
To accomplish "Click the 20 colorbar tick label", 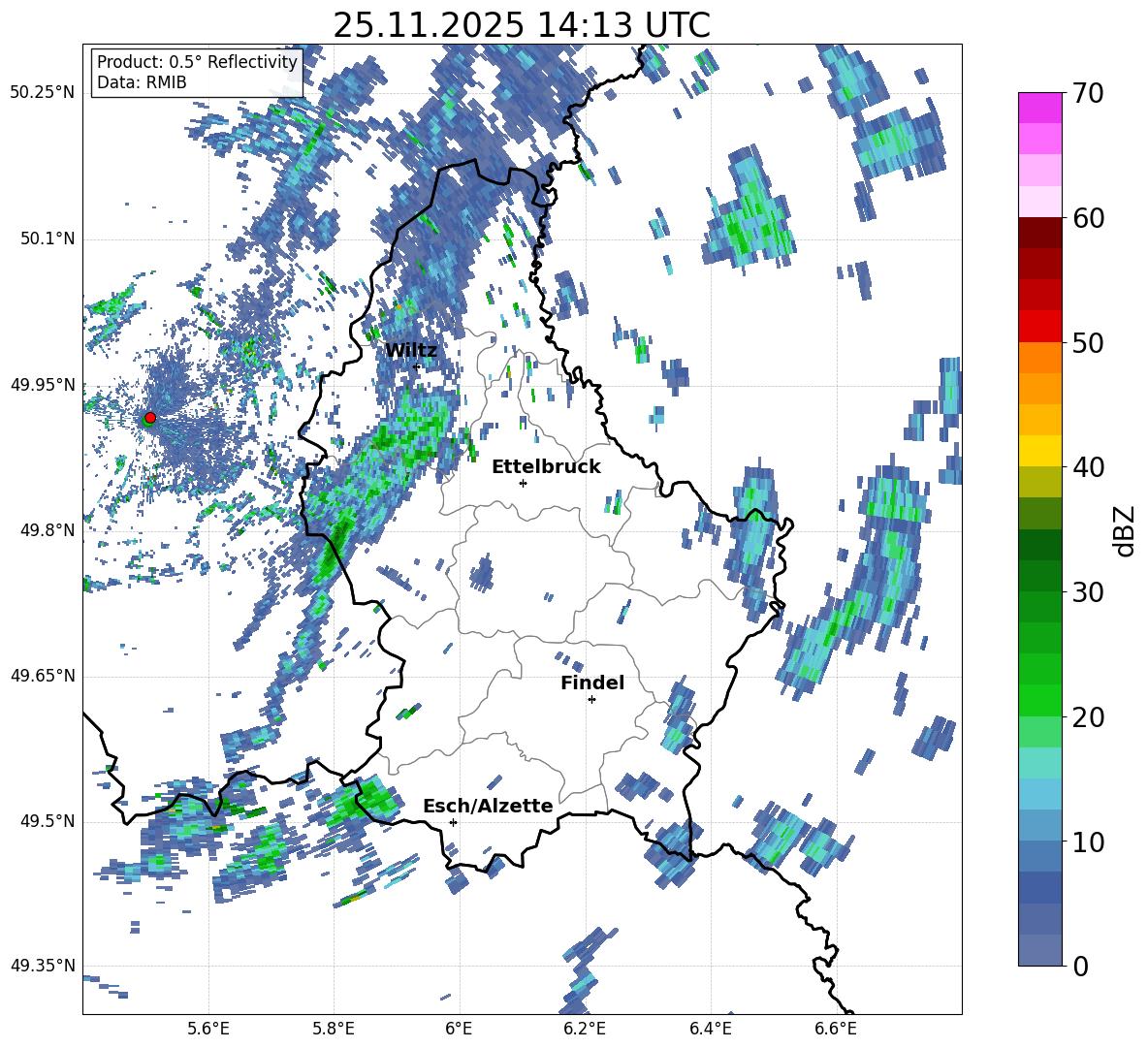I will click(x=1088, y=716).
